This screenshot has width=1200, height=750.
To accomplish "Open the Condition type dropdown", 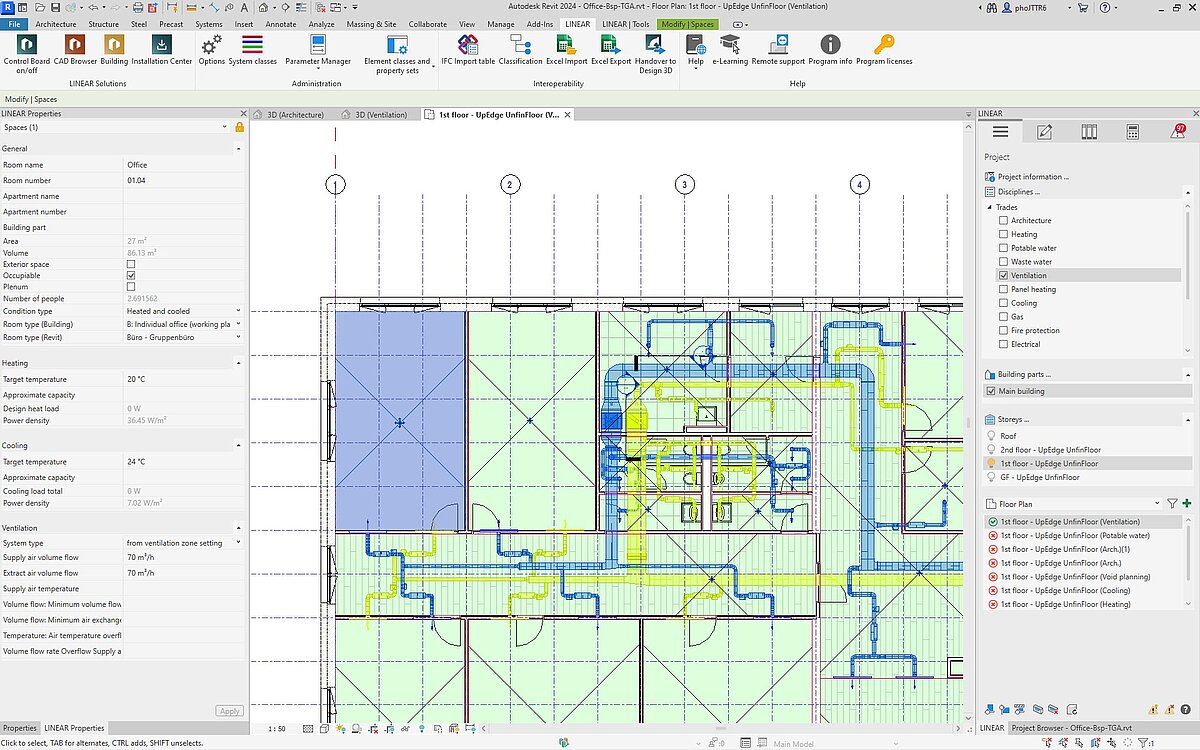I will [x=238, y=311].
